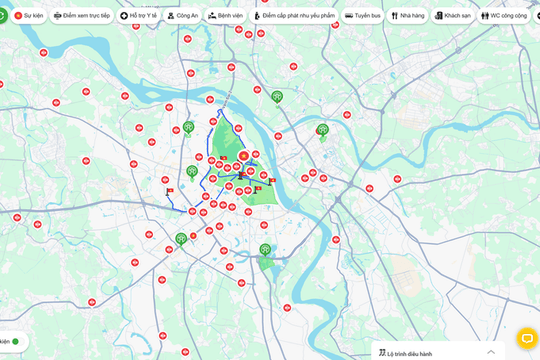Show Tuyến bus routes

363,16
